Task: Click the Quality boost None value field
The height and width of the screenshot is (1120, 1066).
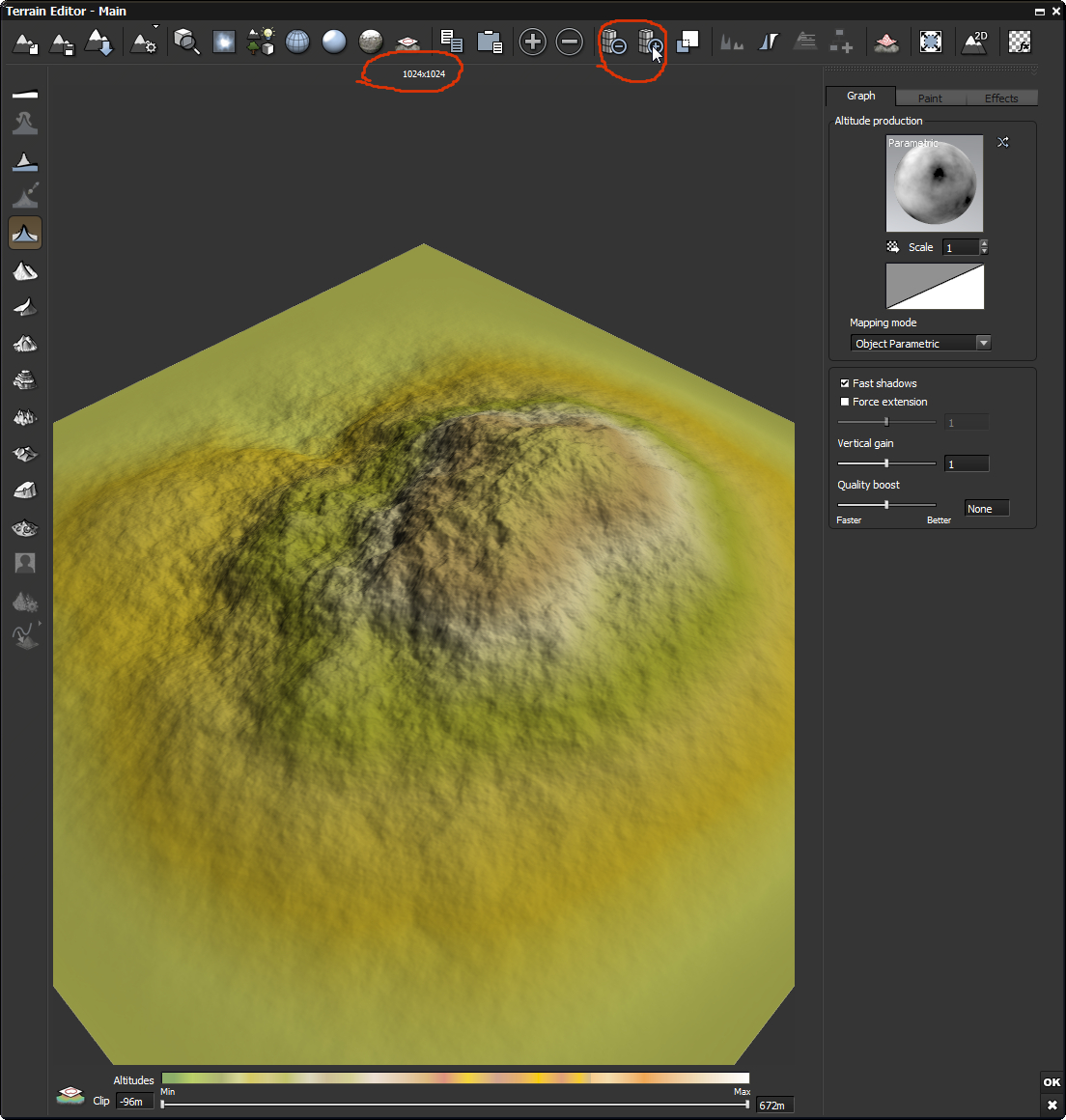Action: tap(986, 509)
